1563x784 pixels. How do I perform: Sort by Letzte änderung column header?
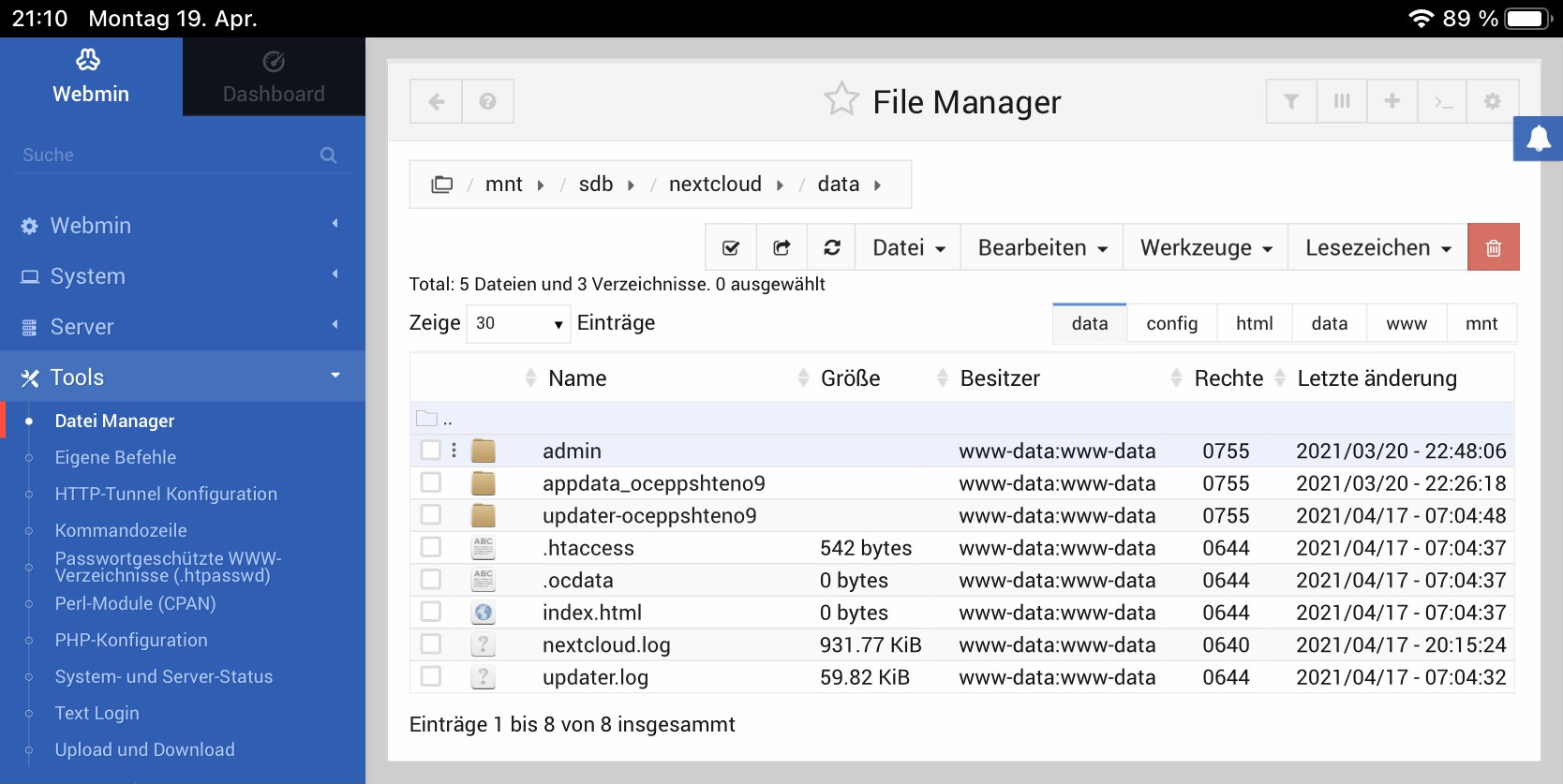click(x=1377, y=377)
